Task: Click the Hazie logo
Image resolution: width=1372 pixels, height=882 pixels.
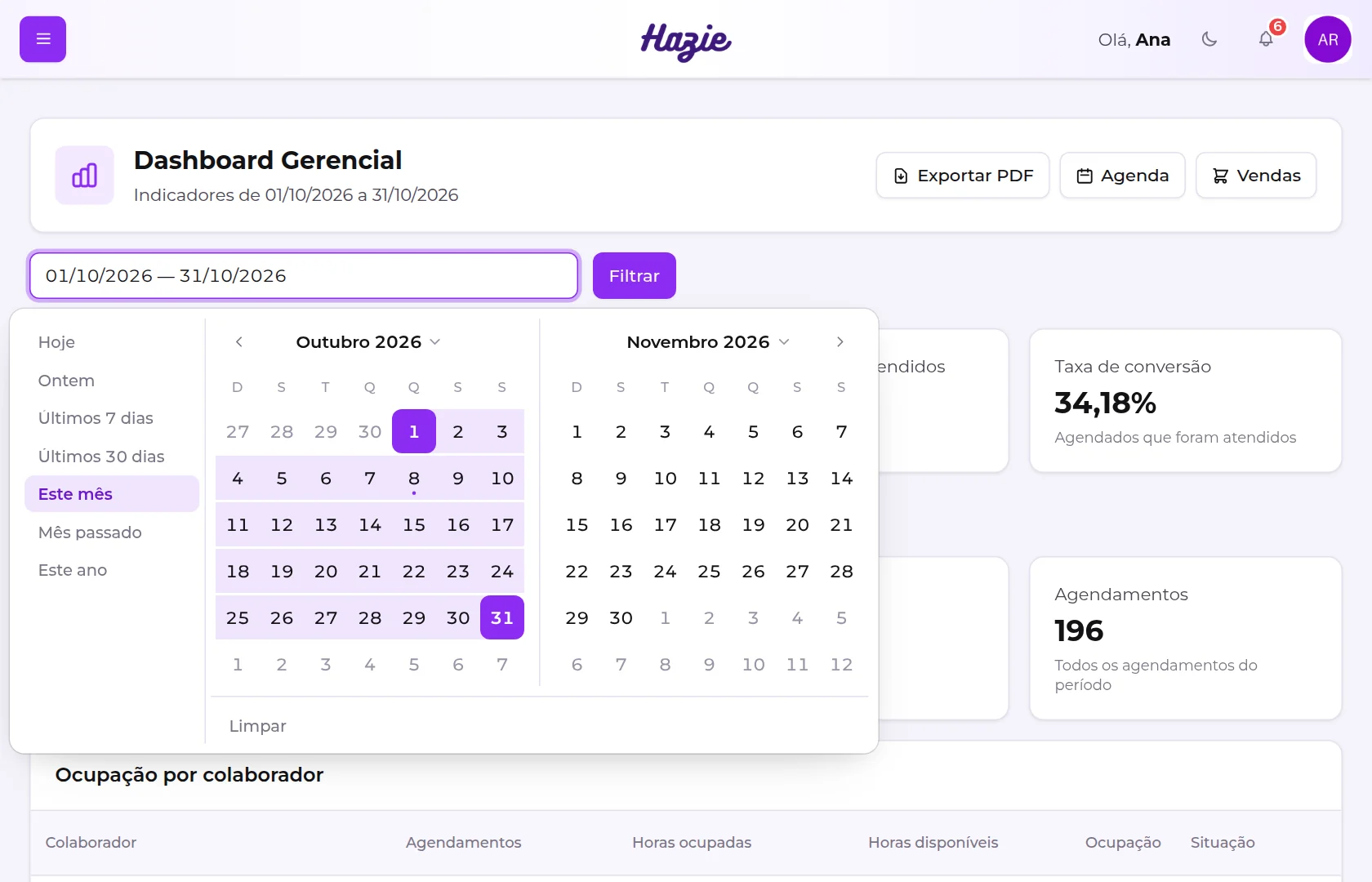Action: [x=686, y=41]
